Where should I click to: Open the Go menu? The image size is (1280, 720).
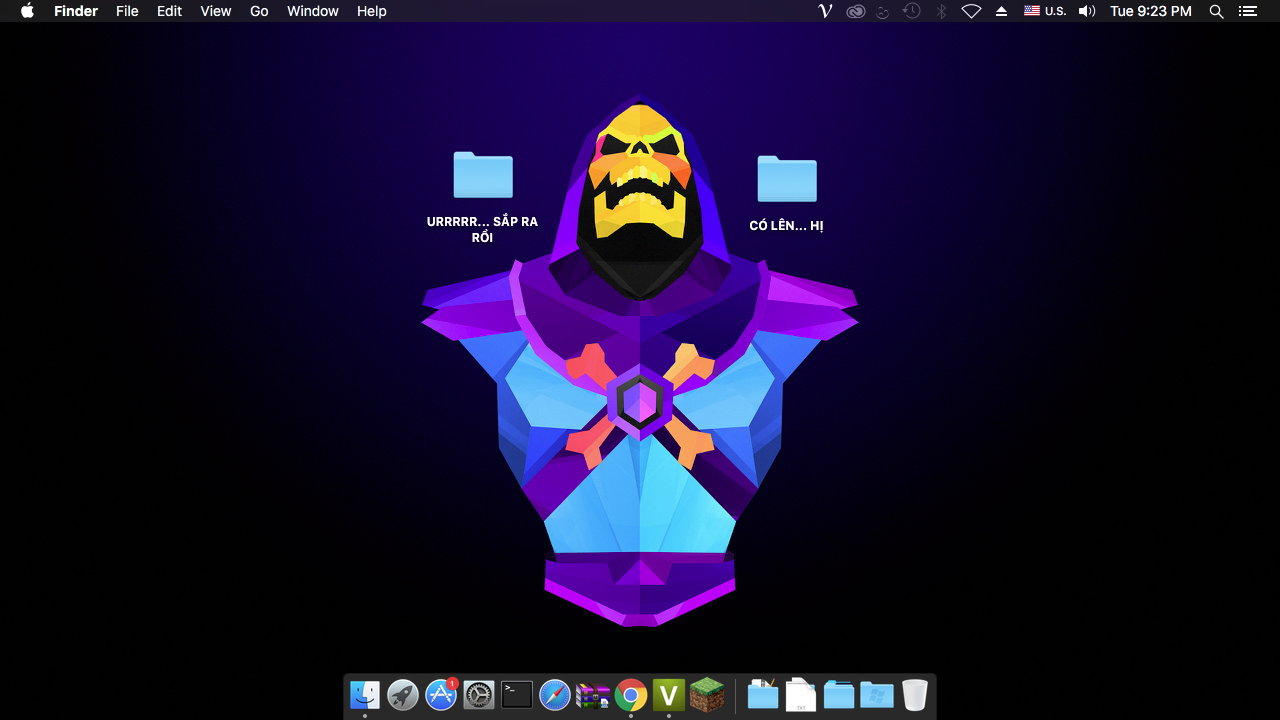coord(259,11)
